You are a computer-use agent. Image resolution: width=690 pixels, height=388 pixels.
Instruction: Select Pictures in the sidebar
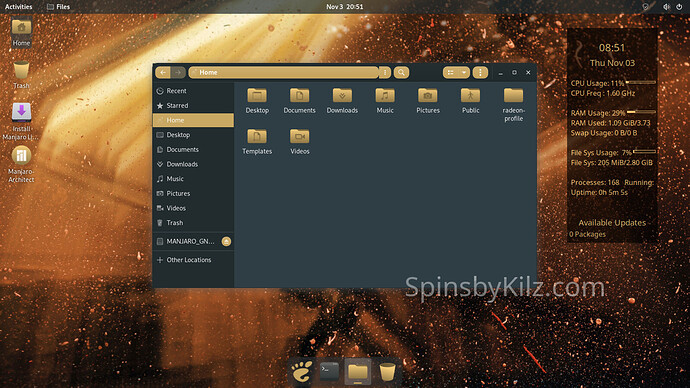click(193, 194)
